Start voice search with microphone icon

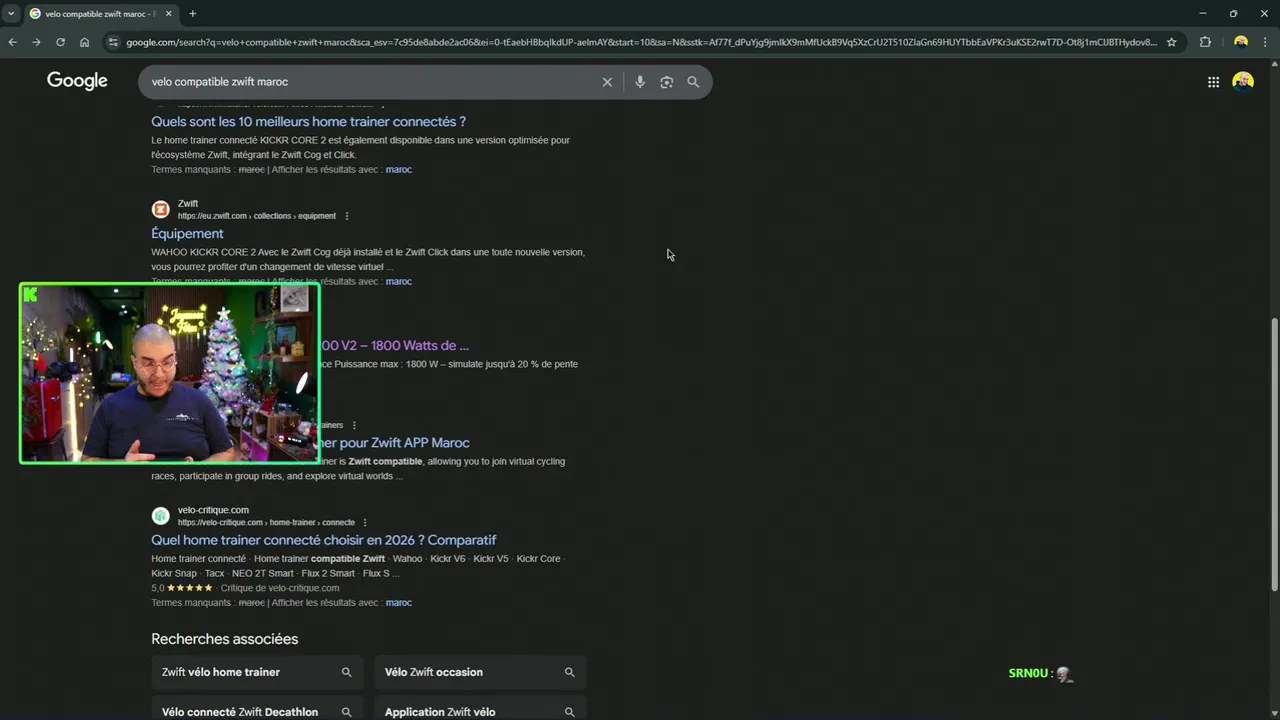(x=640, y=82)
